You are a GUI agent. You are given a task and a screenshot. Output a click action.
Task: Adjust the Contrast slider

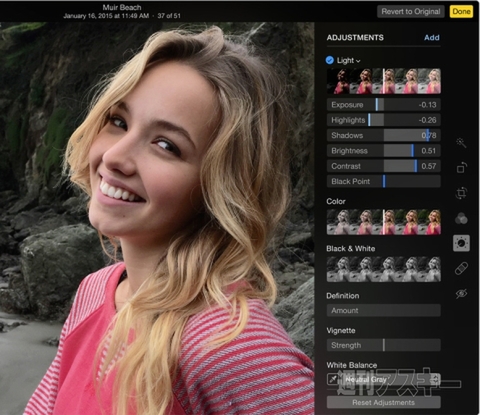click(x=384, y=166)
